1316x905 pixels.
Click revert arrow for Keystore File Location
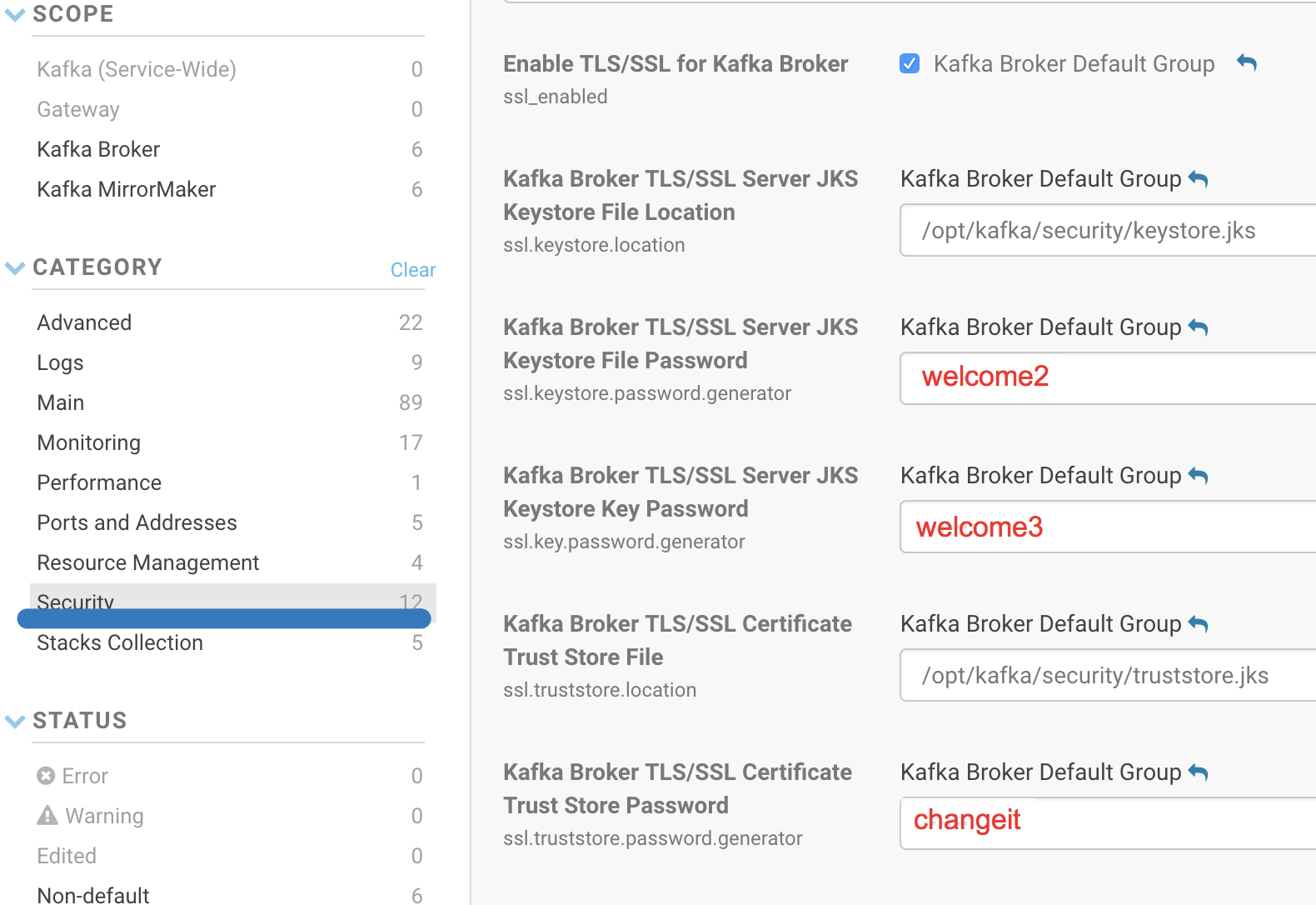pos(1198,178)
